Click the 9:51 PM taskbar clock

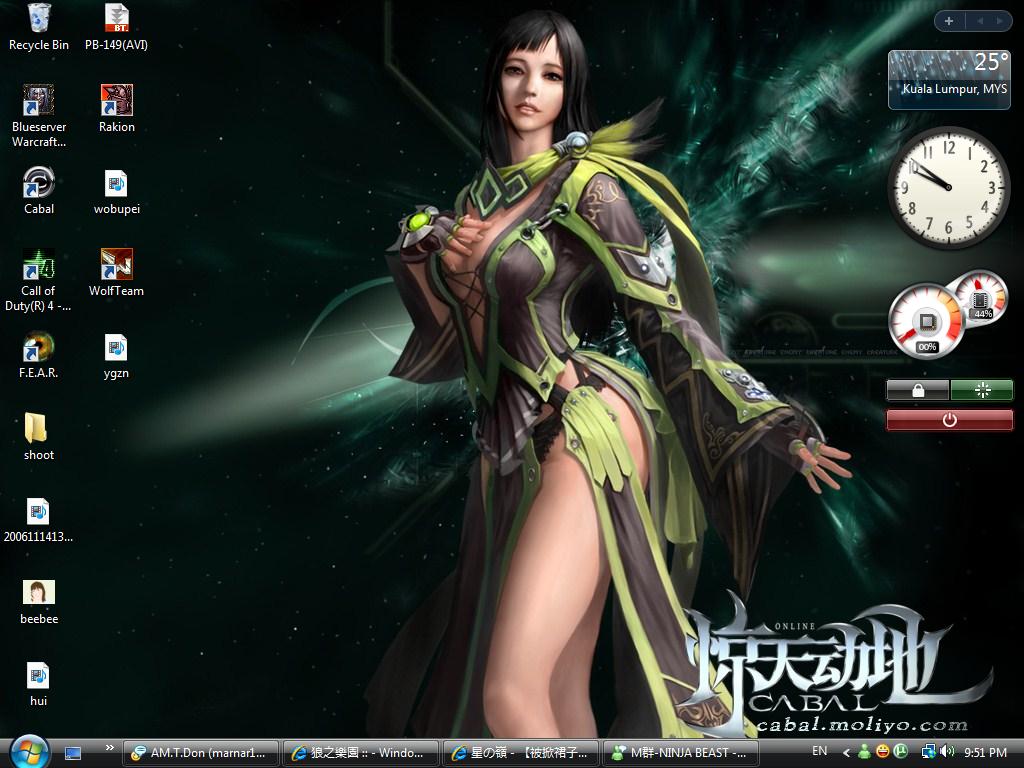click(985, 753)
